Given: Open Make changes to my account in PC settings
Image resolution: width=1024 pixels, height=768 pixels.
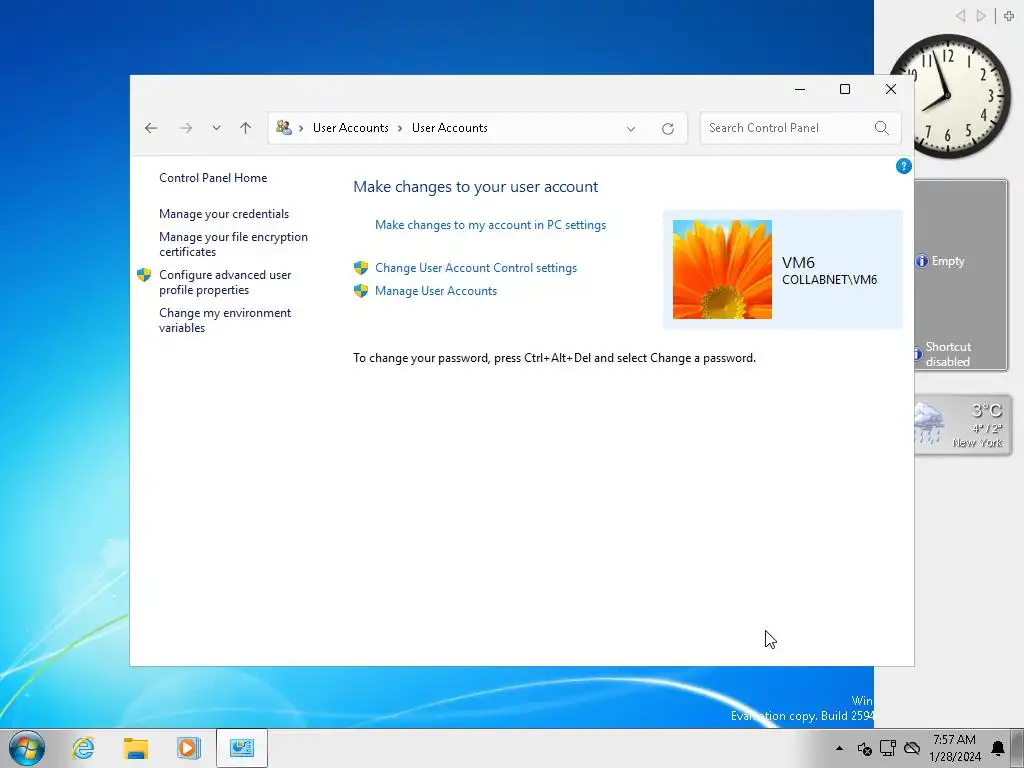Looking at the screenshot, I should coord(490,225).
